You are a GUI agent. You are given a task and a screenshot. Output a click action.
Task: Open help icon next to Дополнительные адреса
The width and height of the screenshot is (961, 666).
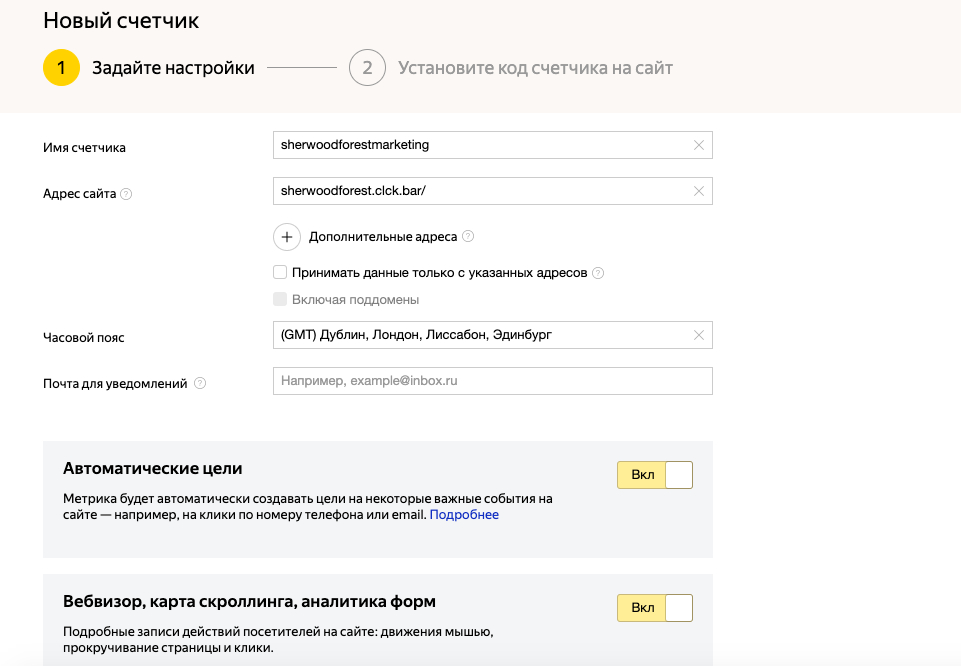coord(468,237)
